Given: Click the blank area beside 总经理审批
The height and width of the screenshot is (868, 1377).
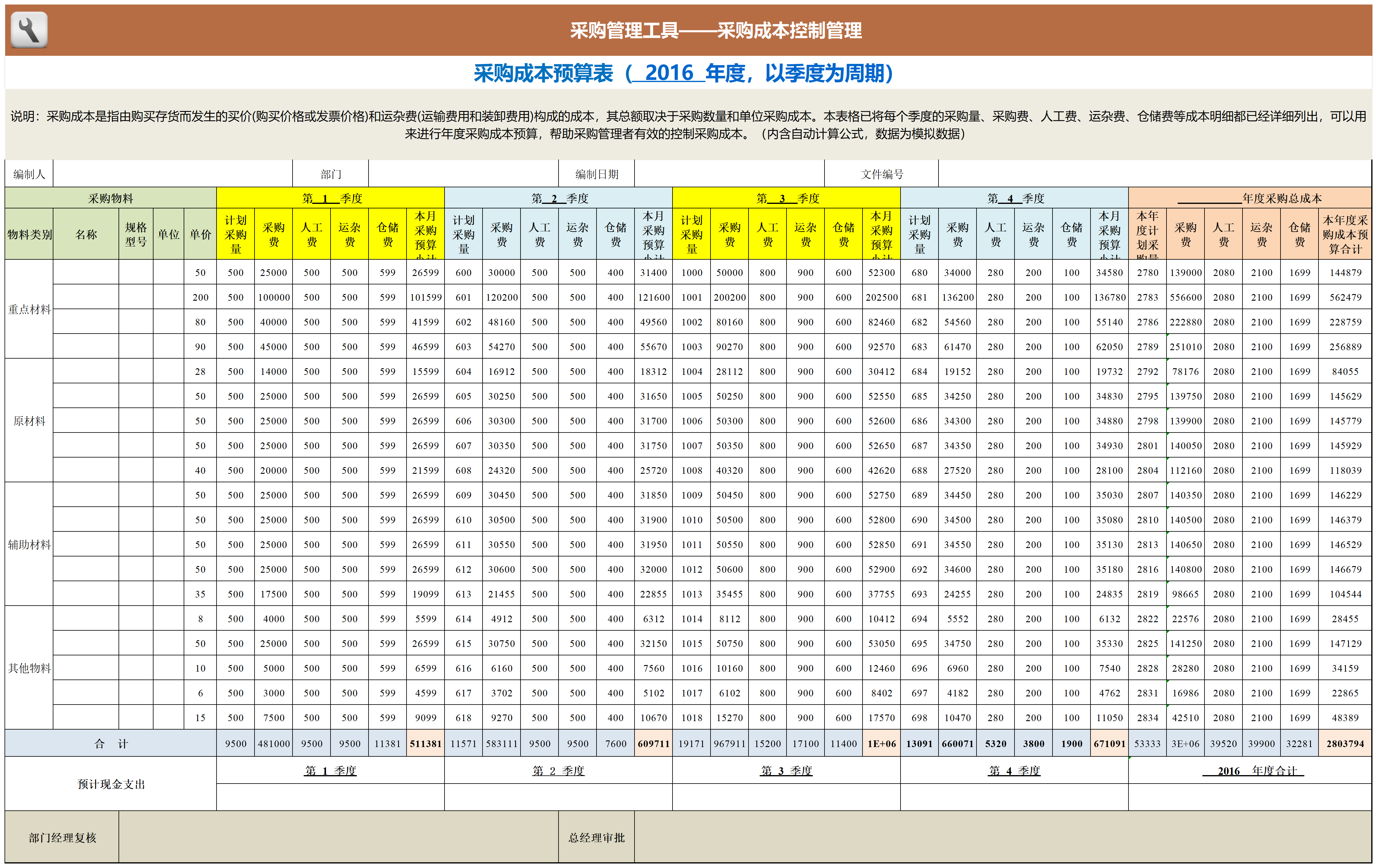Looking at the screenshot, I should [1003, 837].
